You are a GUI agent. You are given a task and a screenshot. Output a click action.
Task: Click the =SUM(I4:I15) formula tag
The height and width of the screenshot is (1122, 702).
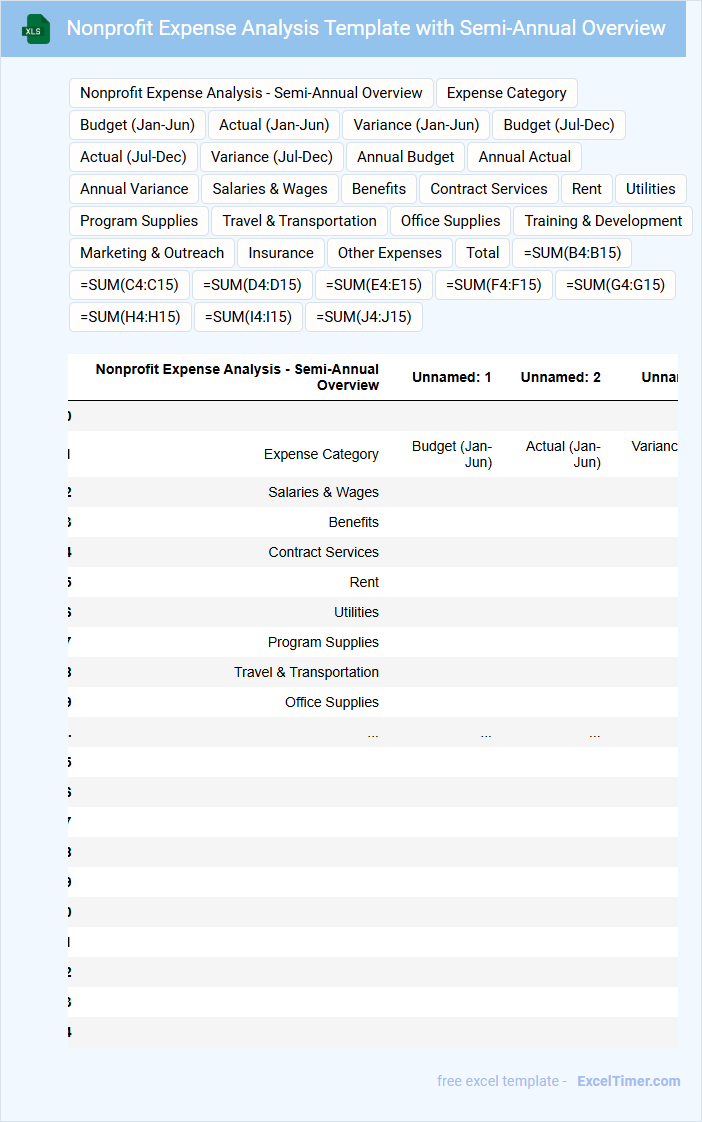(248, 317)
